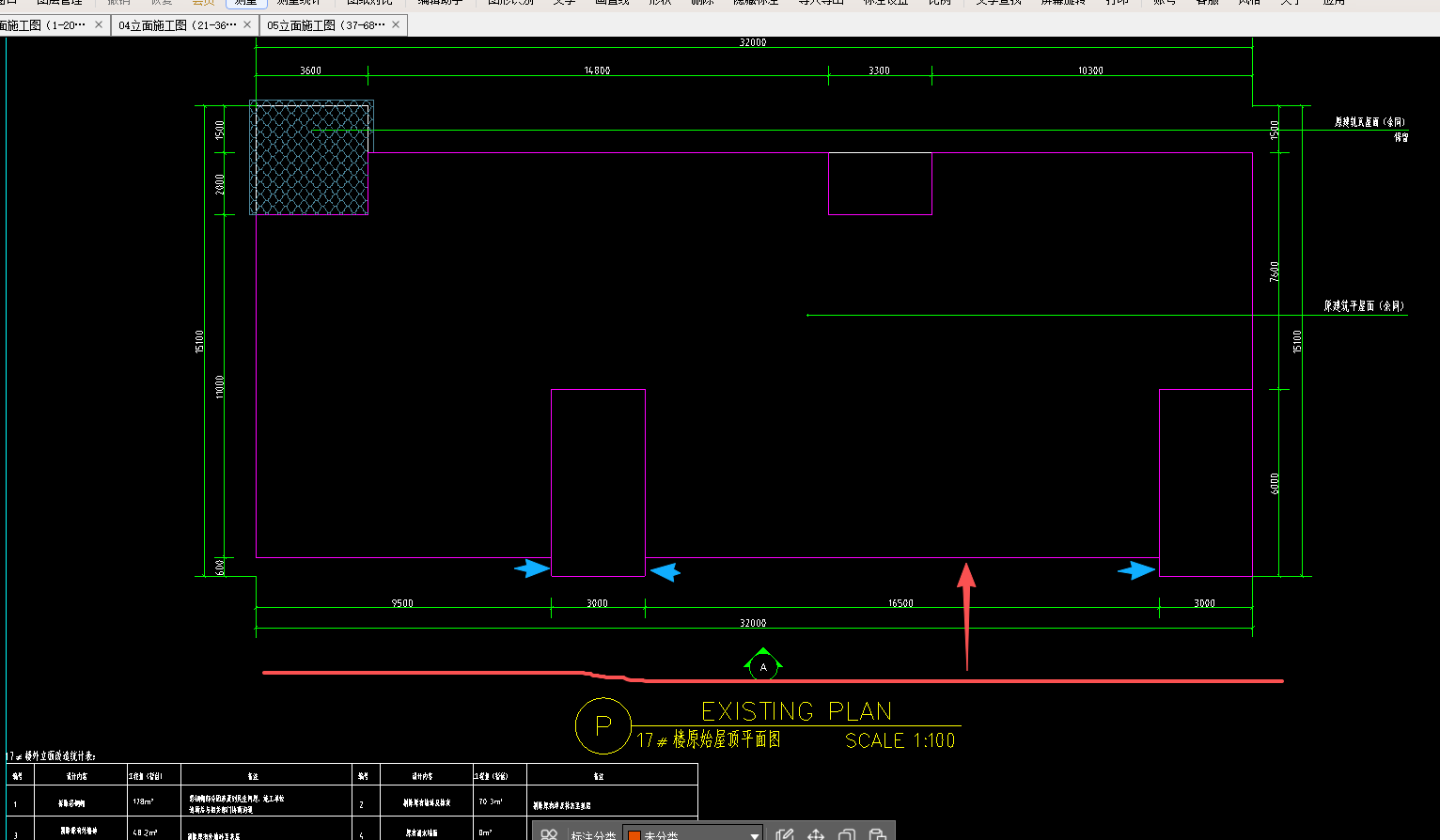The height and width of the screenshot is (840, 1440).
Task: Click the paste annotation clipboard icon
Action: 877,834
